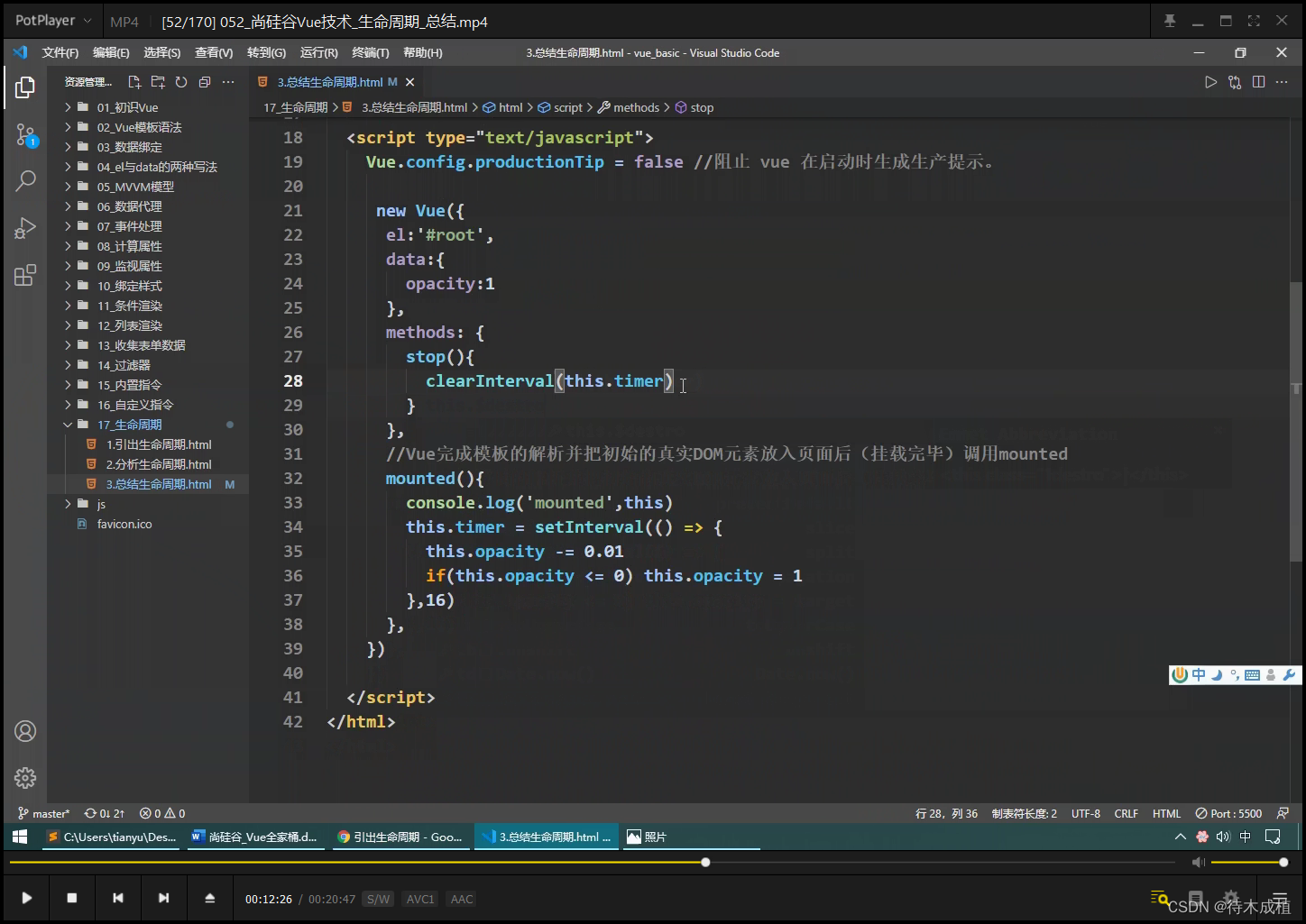
Task: Refresh the explorer file tree
Action: tap(181, 82)
